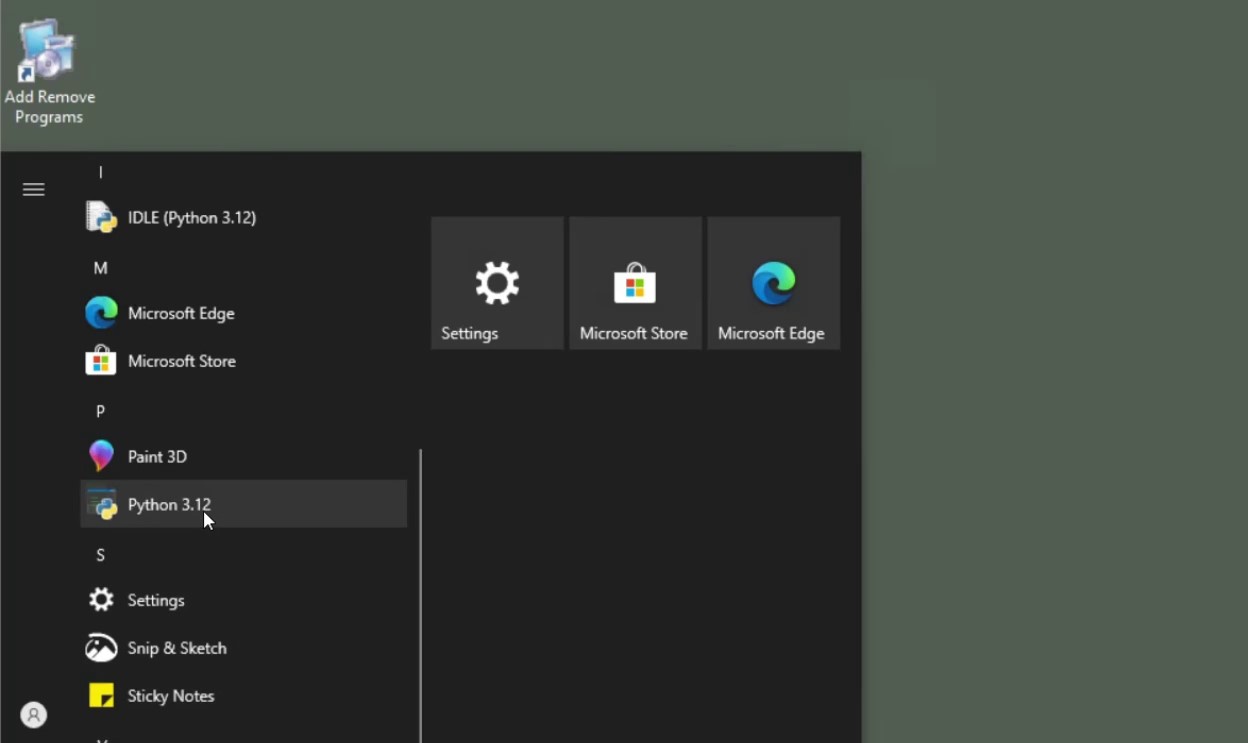Open Settings from the app list
This screenshot has height=743, width=1248.
(156, 600)
